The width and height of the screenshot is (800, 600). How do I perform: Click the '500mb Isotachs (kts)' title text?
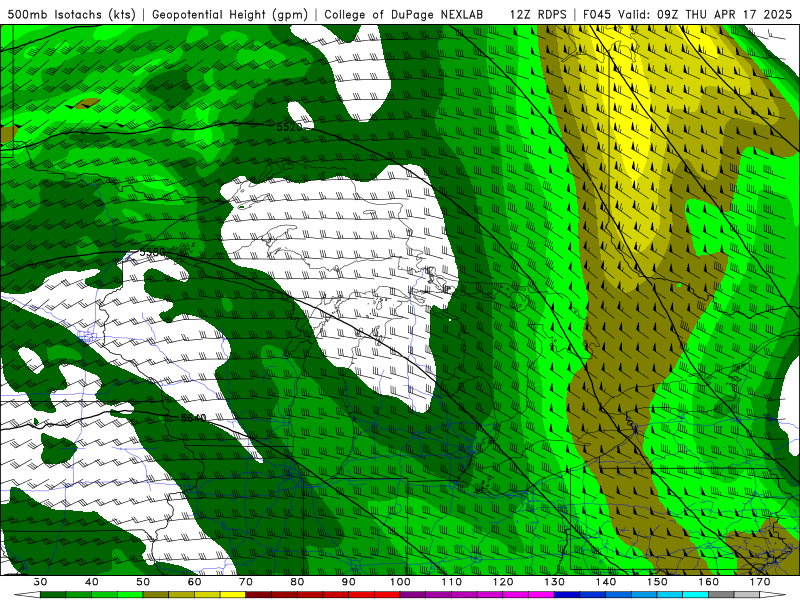71,14
